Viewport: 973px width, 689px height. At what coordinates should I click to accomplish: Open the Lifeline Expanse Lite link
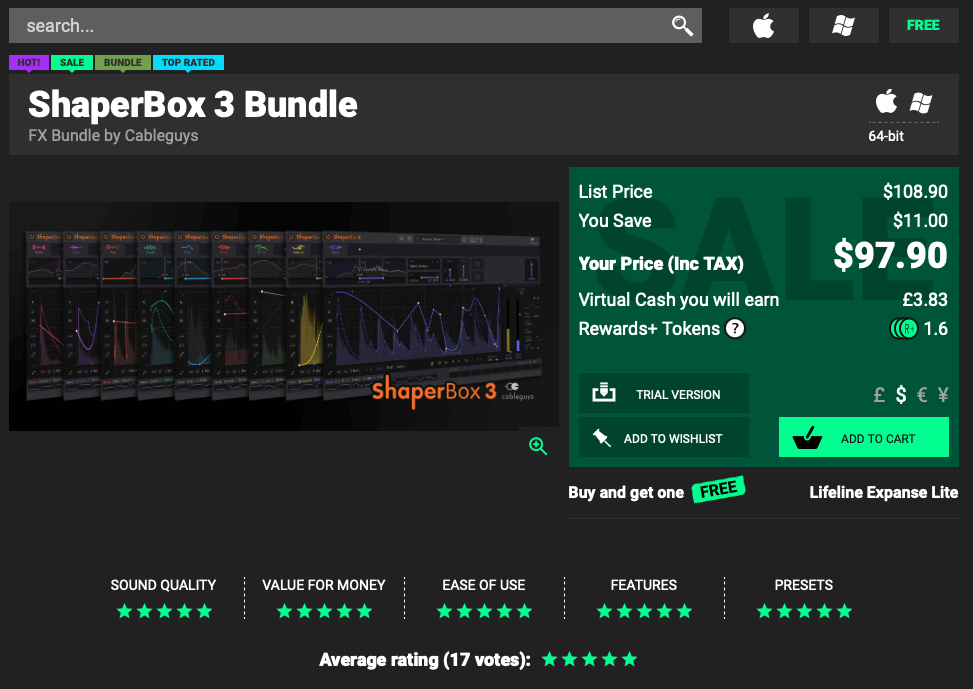click(x=884, y=492)
